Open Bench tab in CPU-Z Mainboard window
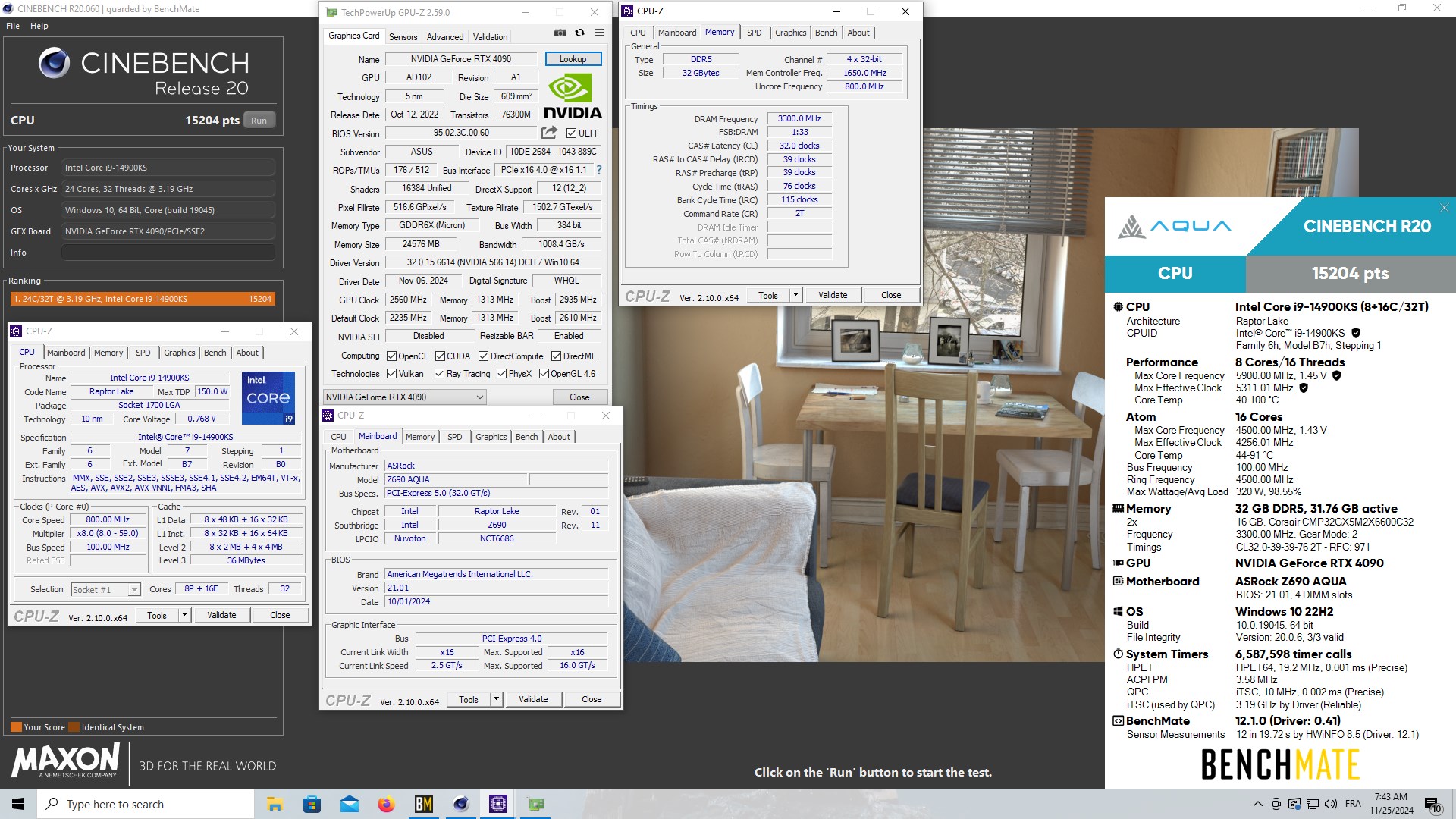Viewport: 1456px width, 819px height. pyautogui.click(x=526, y=437)
